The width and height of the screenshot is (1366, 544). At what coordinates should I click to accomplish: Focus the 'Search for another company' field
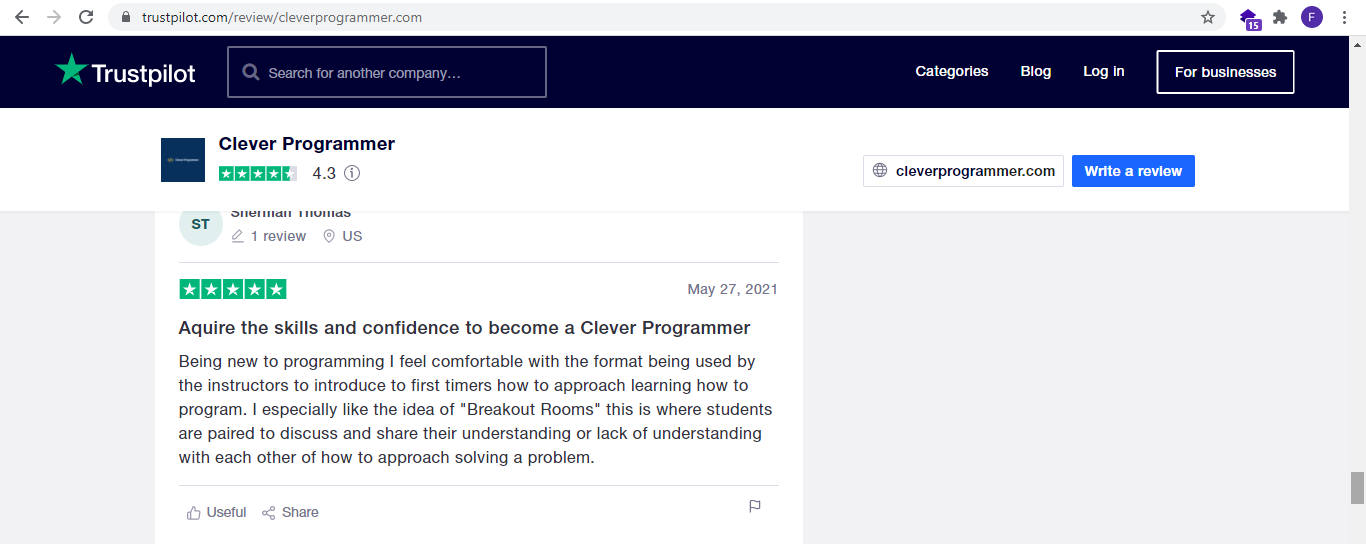[x=387, y=72]
